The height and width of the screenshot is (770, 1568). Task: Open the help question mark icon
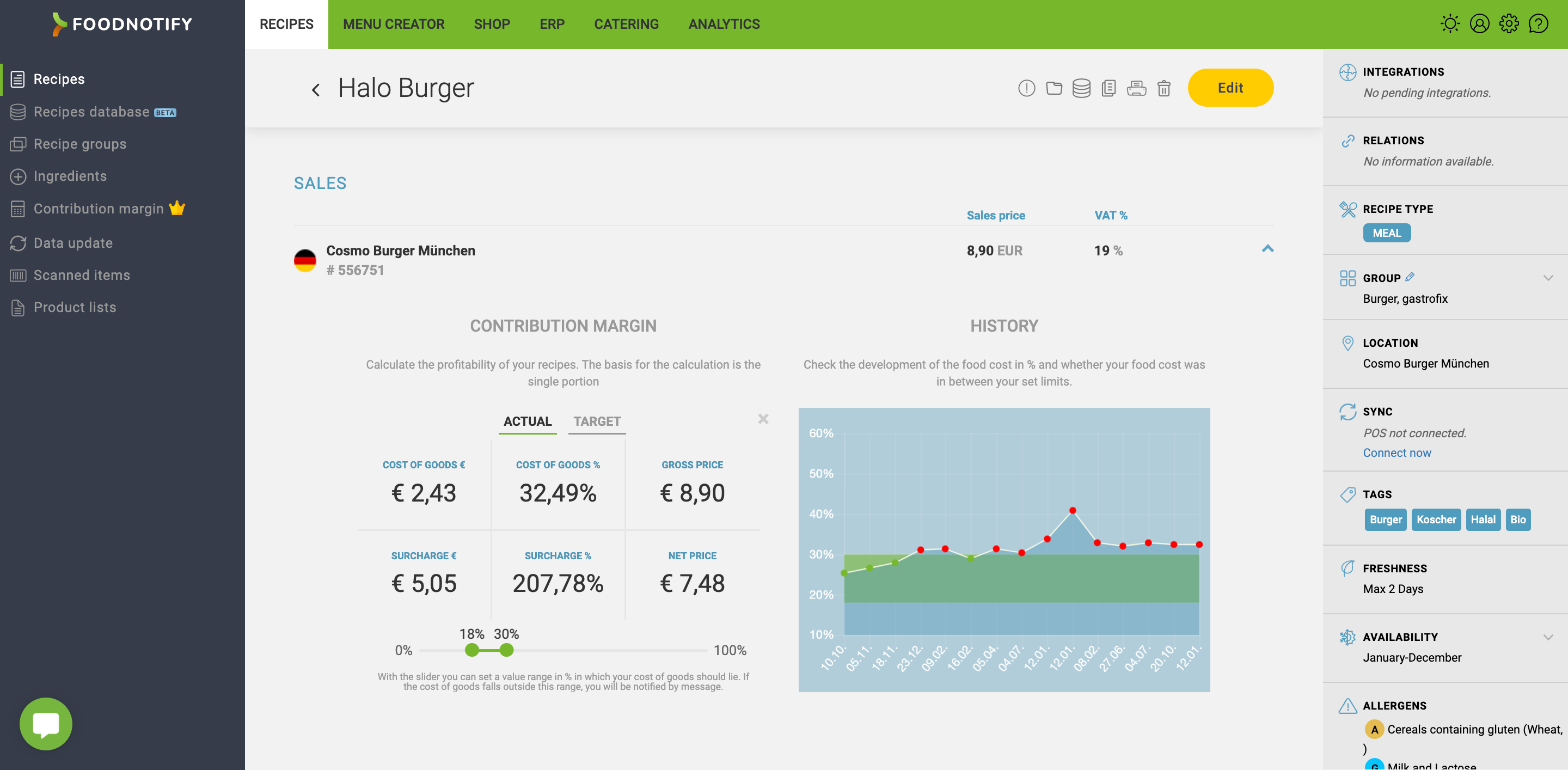tap(1539, 23)
